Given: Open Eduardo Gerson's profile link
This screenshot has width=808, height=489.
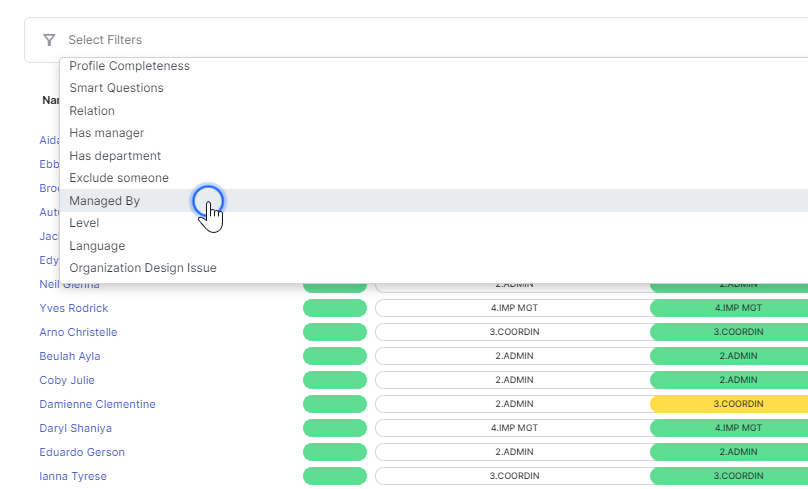Looking at the screenshot, I should (x=81, y=452).
